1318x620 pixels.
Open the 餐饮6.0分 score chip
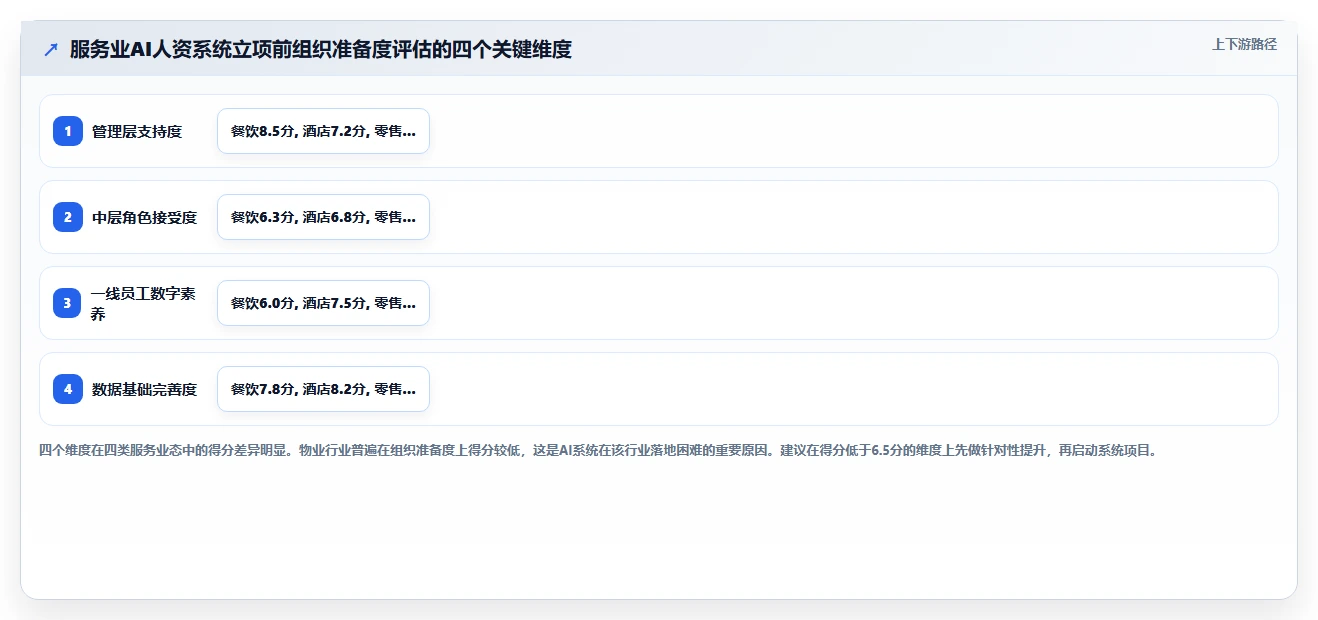[323, 303]
